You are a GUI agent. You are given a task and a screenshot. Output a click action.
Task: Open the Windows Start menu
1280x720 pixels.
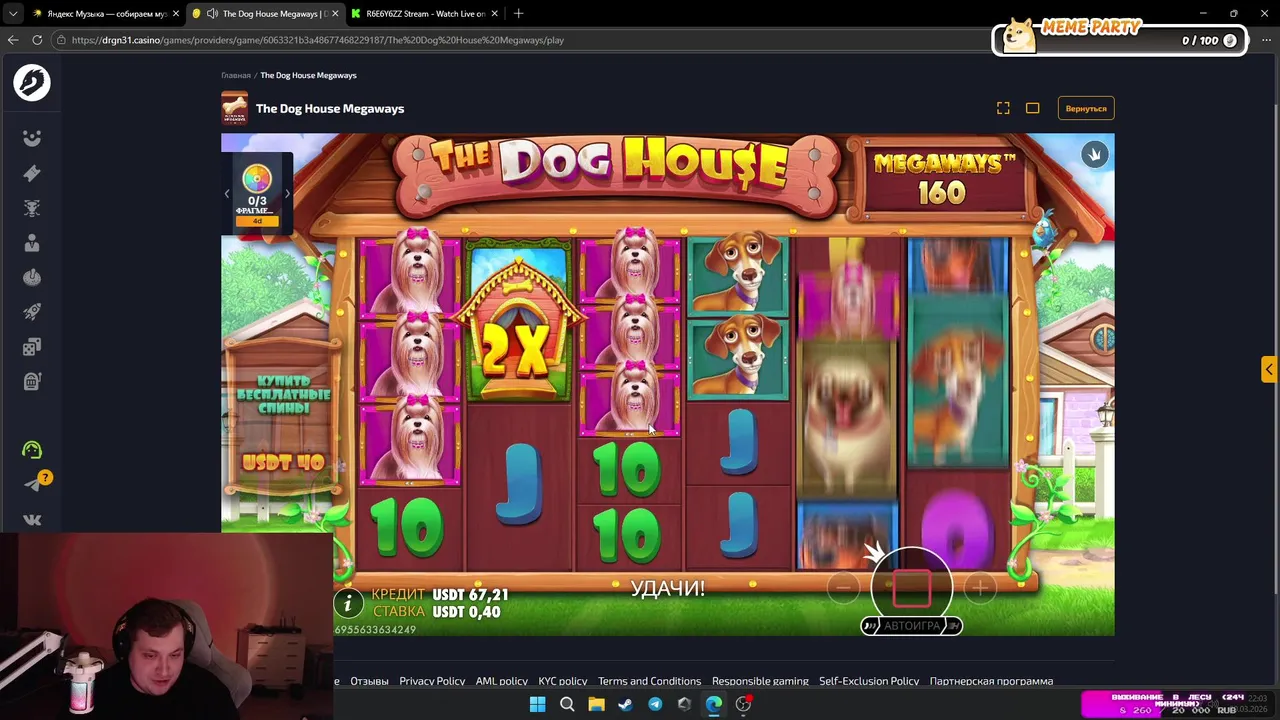click(537, 704)
